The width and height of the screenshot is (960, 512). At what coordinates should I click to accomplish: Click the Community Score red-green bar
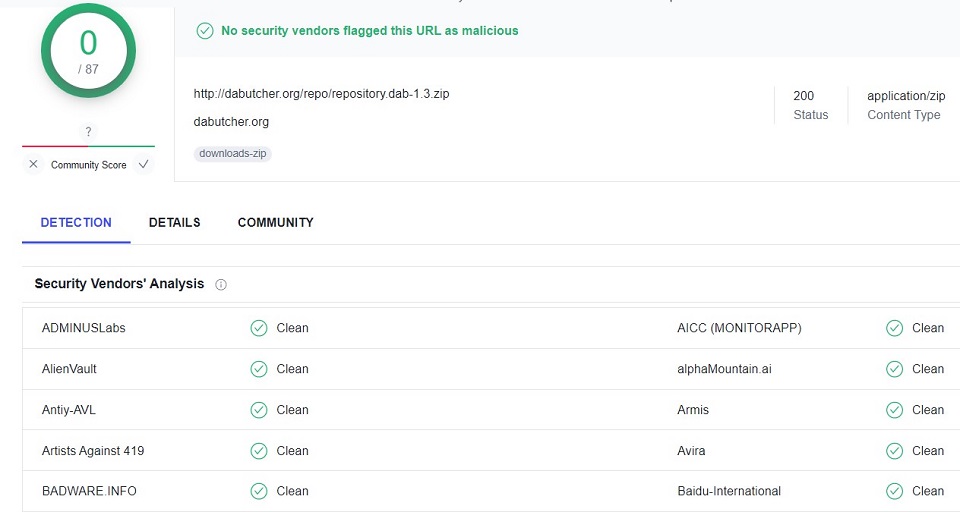[88, 146]
